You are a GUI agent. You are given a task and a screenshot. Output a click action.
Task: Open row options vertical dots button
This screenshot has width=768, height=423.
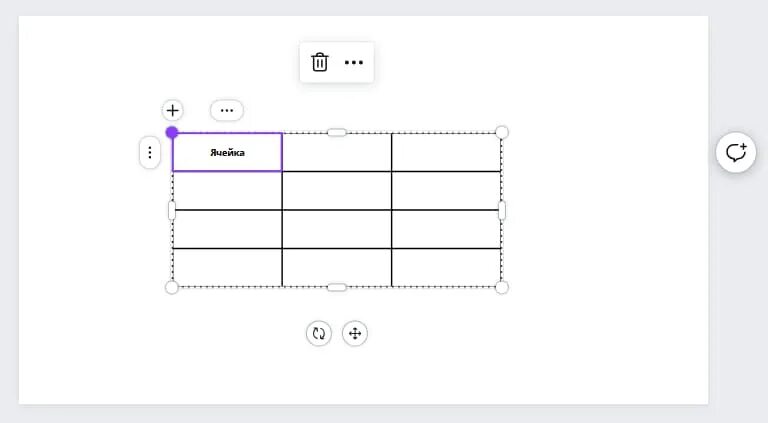(150, 152)
